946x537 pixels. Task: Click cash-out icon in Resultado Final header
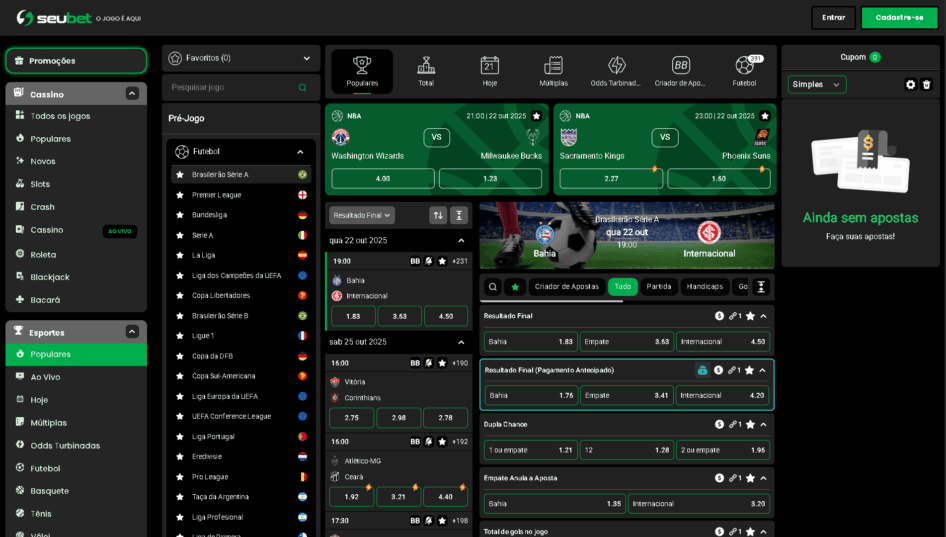[719, 316]
